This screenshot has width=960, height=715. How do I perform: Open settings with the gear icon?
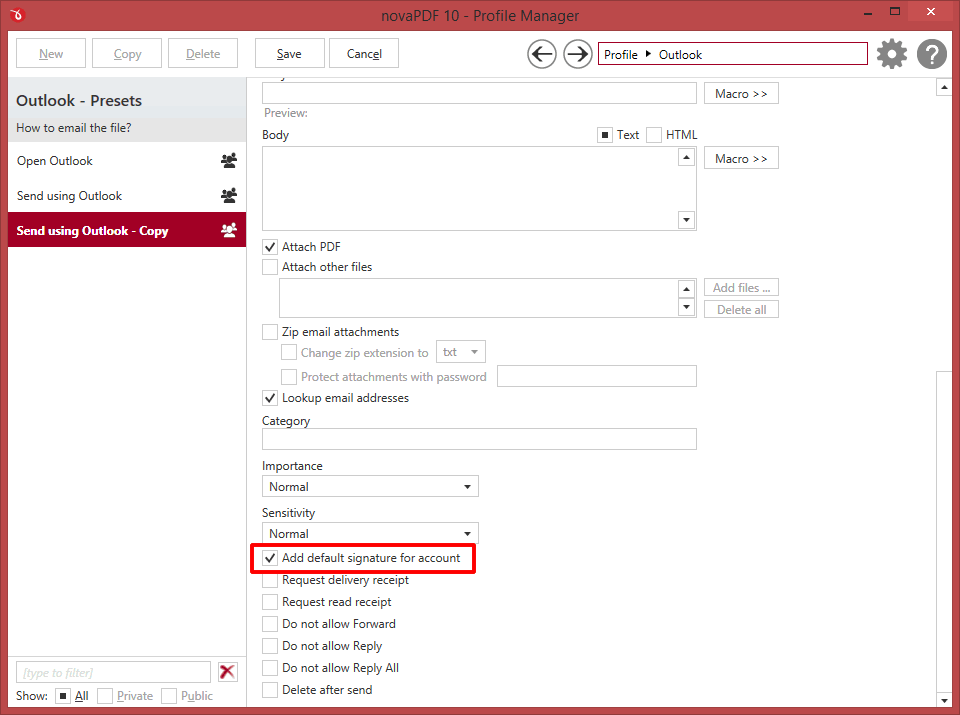click(x=892, y=54)
